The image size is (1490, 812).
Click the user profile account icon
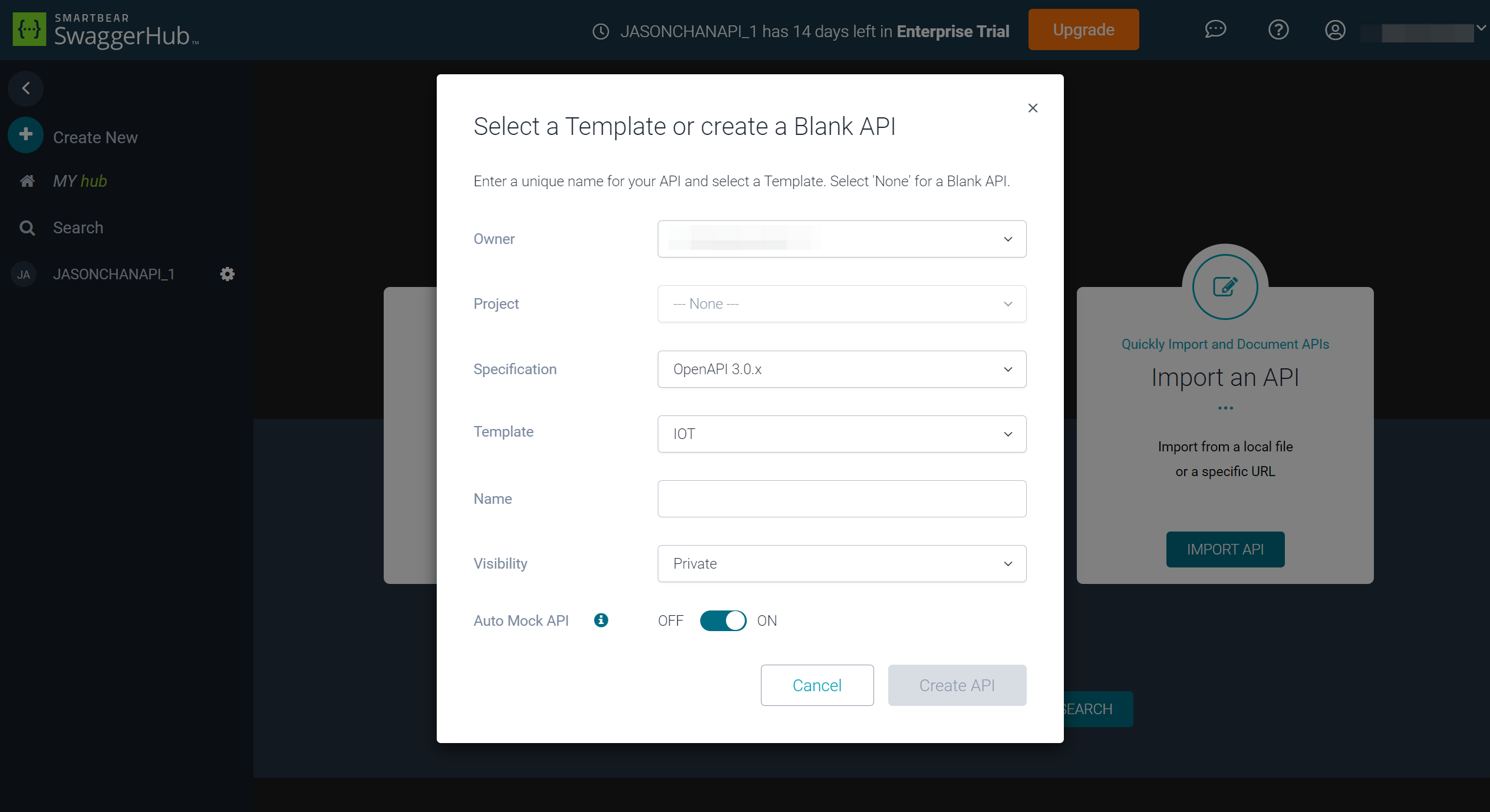tap(1335, 30)
